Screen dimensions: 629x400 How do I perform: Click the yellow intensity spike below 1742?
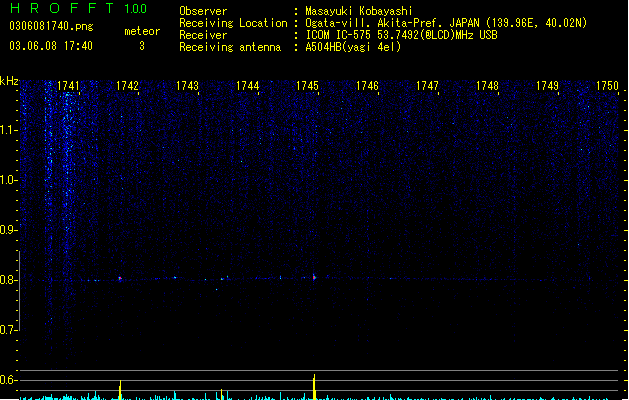pos(120,390)
